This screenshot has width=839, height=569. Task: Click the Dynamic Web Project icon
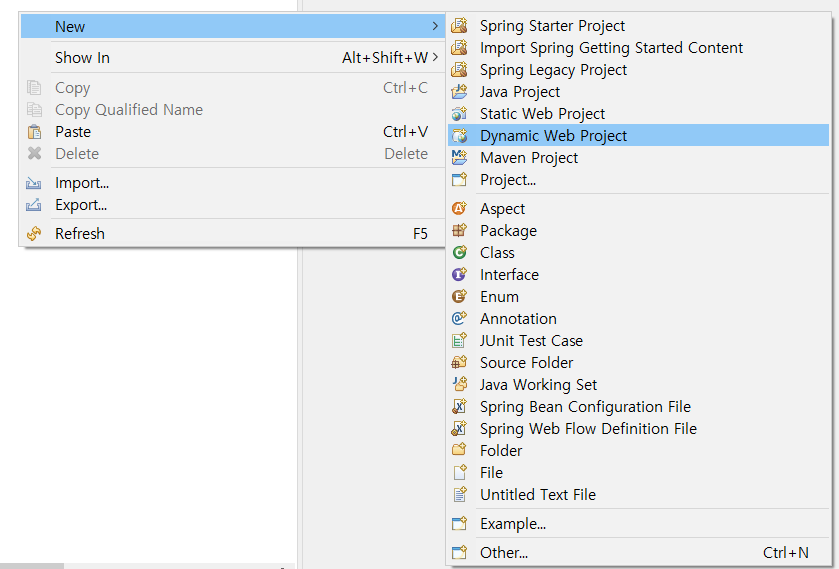click(x=459, y=135)
